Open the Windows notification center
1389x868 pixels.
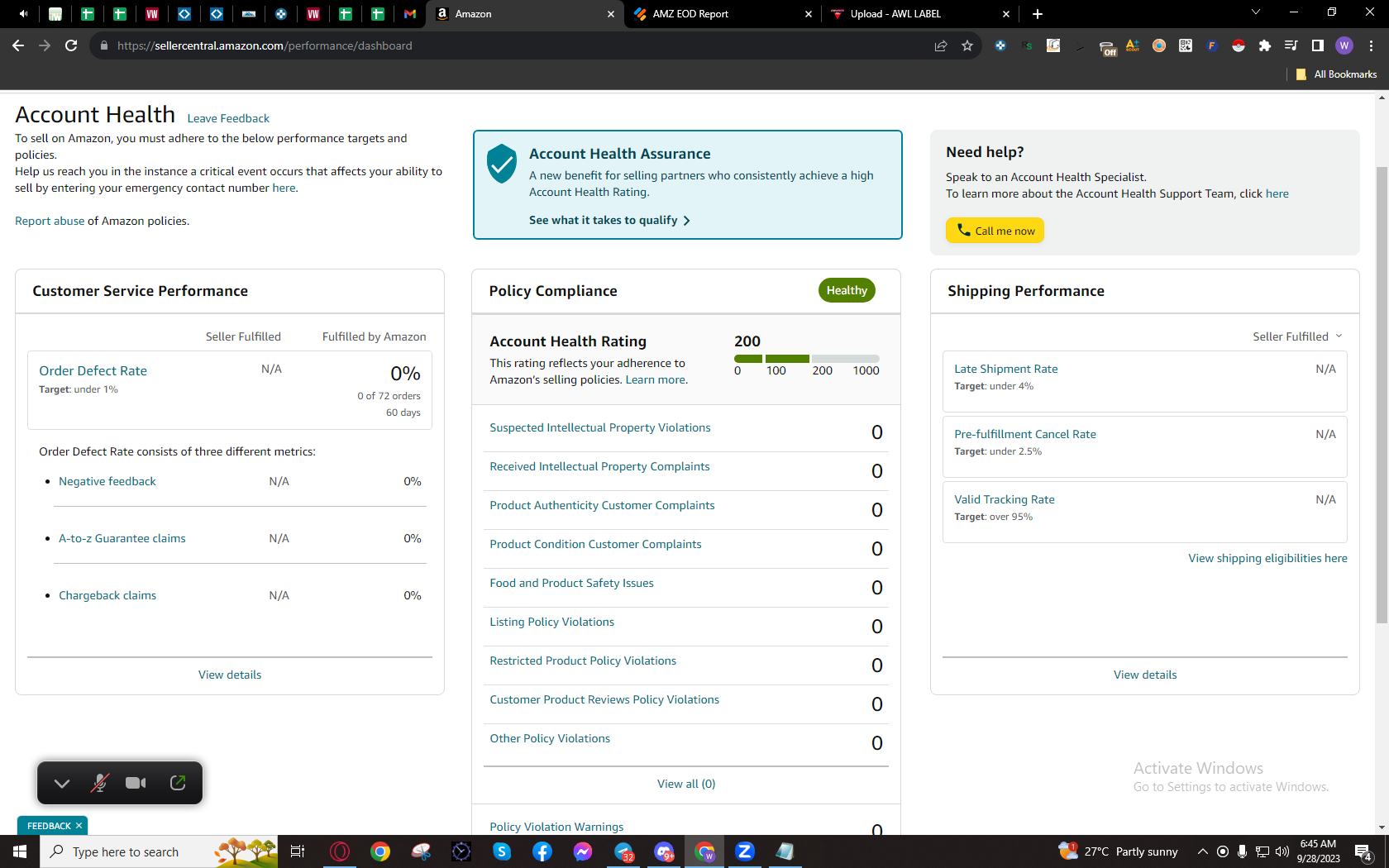click(1364, 851)
